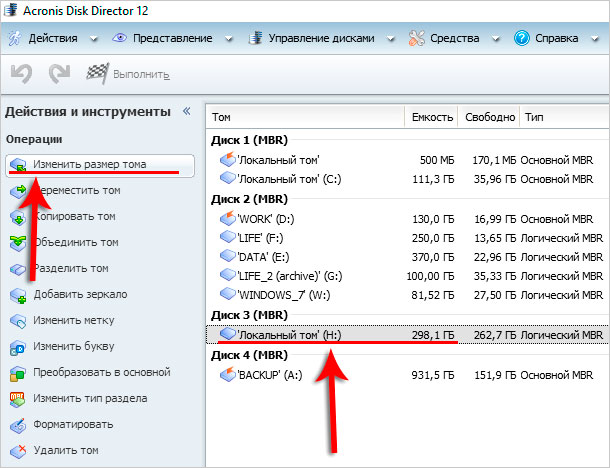This screenshot has width=610, height=468.
Task: Click the Redo arrow icon
Action: click(x=60, y=74)
